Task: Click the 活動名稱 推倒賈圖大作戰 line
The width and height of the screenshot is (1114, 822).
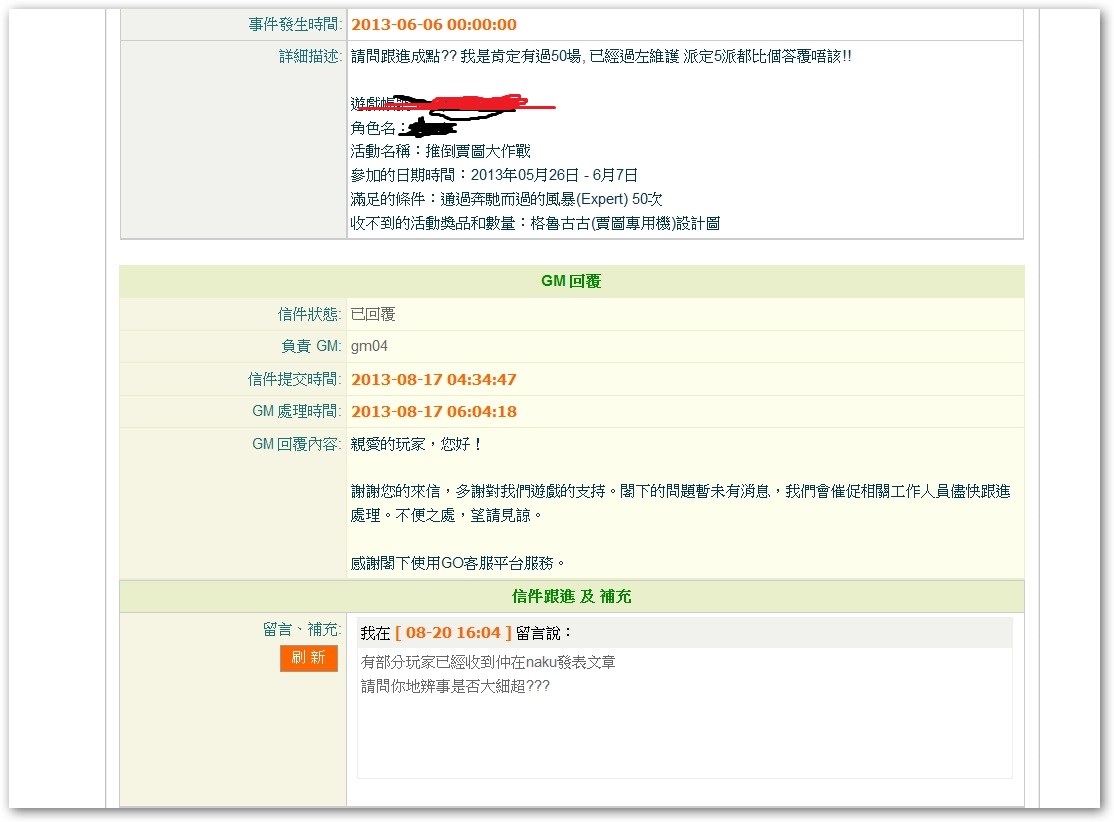Action: pyautogui.click(x=440, y=152)
